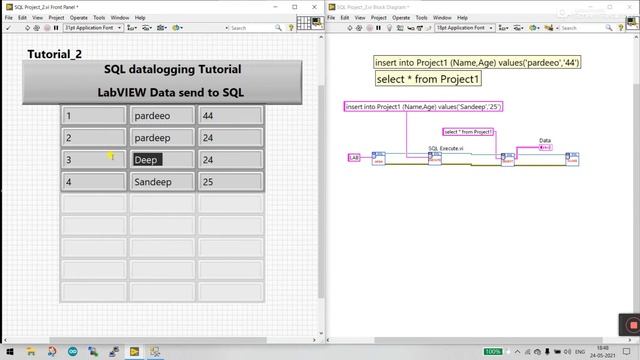This screenshot has width=640, height=360.
Task: Open Tools menu in Front Panel
Action: click(99, 18)
